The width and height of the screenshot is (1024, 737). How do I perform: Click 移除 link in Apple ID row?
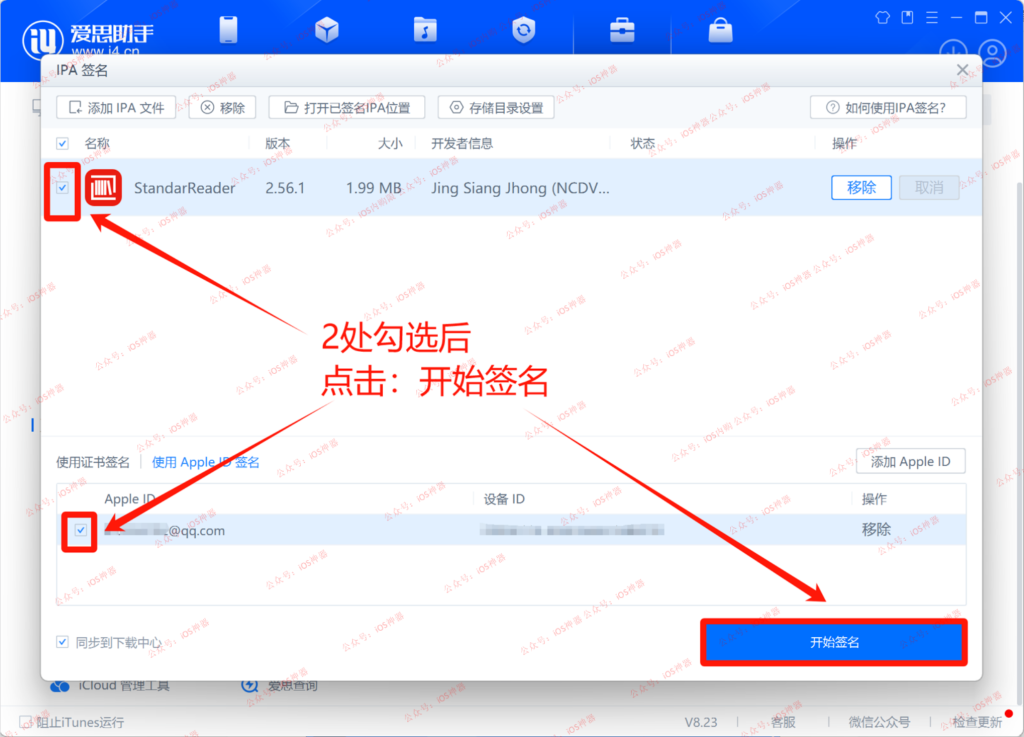coord(876,529)
